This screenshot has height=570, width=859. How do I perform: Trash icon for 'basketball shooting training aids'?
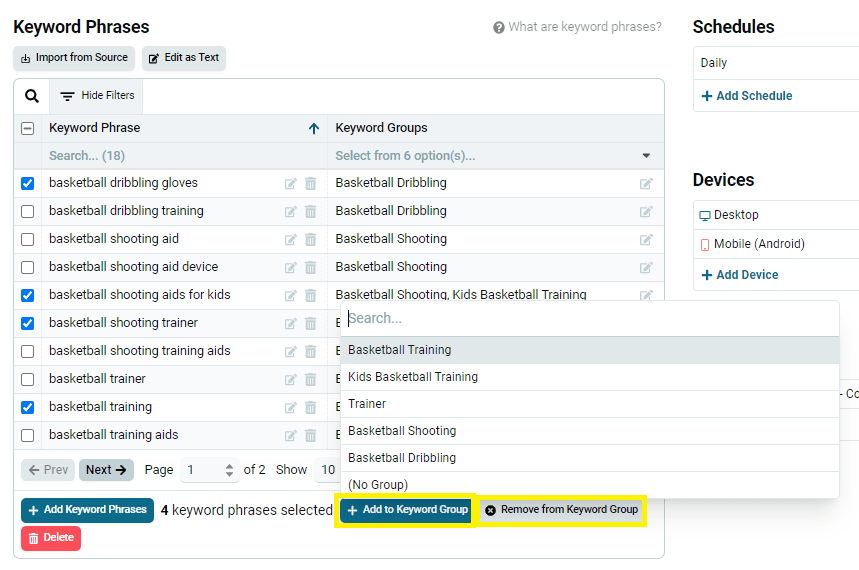coord(311,351)
